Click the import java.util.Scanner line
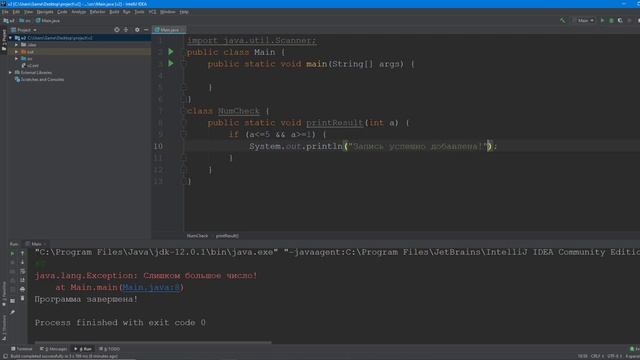This screenshot has width=640, height=360. point(251,40)
